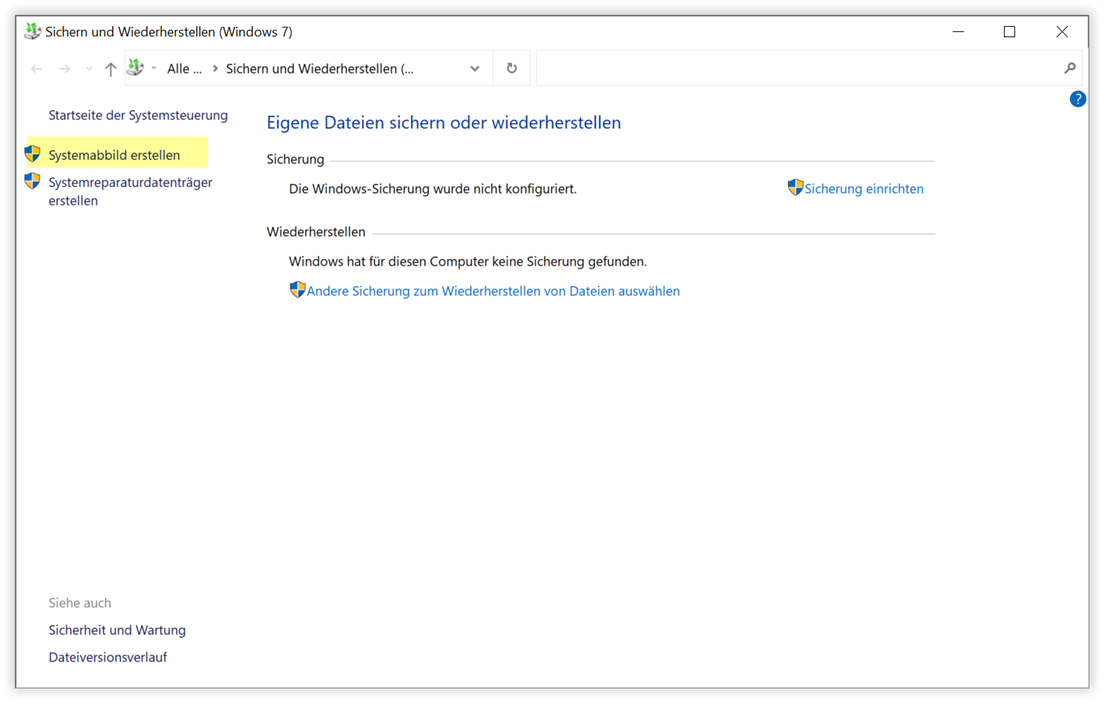
Task: Minimize the Sichern und Wiederherstellen window
Action: coord(958,32)
